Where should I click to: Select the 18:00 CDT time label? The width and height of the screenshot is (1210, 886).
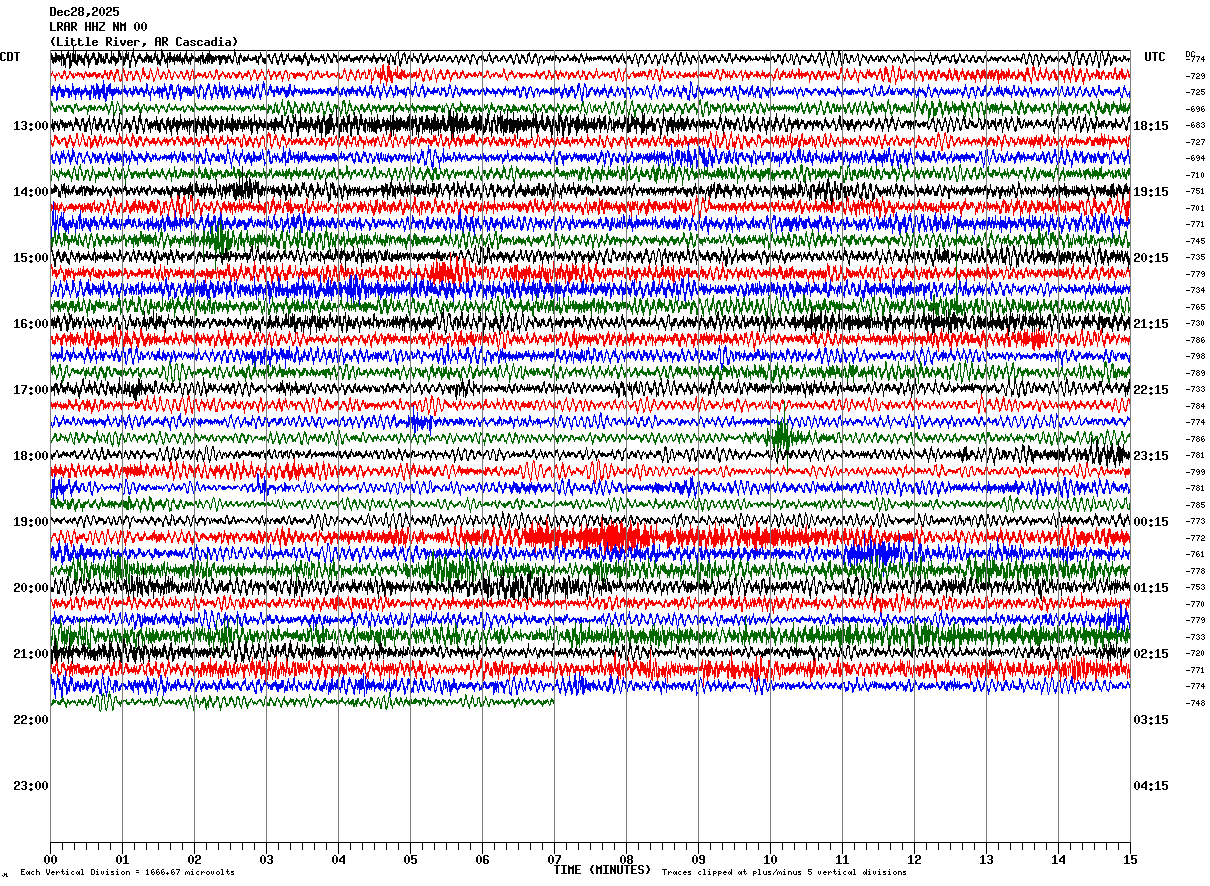[x=31, y=456]
